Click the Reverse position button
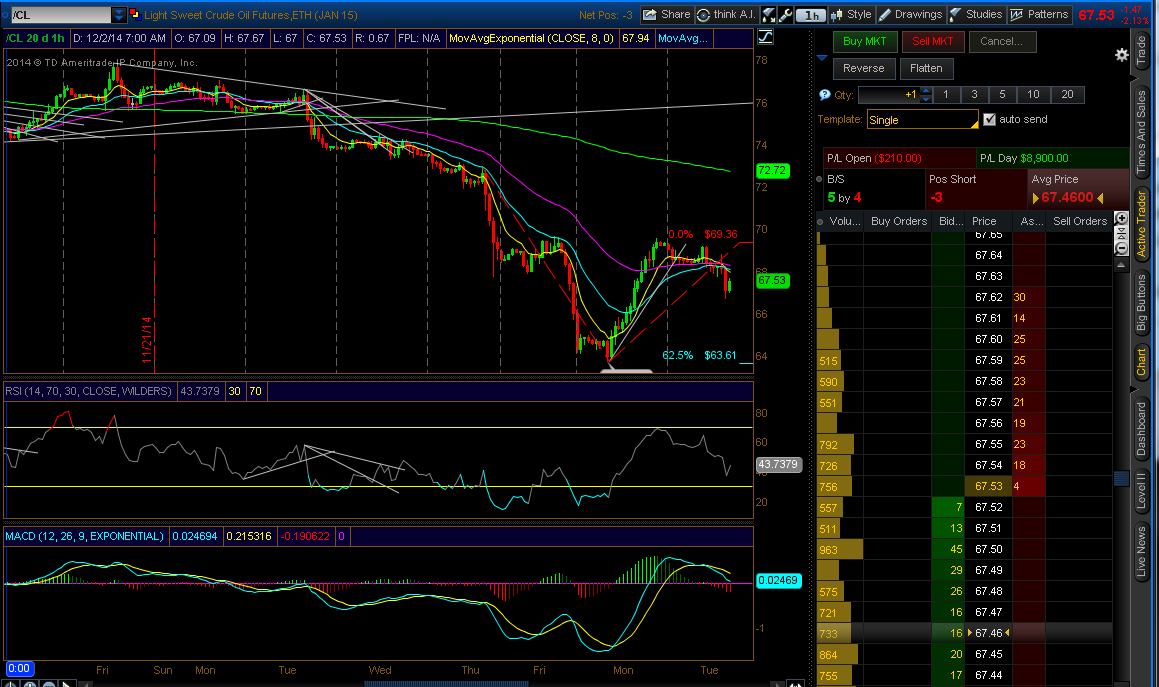This screenshot has height=687, width=1159. 863,68
